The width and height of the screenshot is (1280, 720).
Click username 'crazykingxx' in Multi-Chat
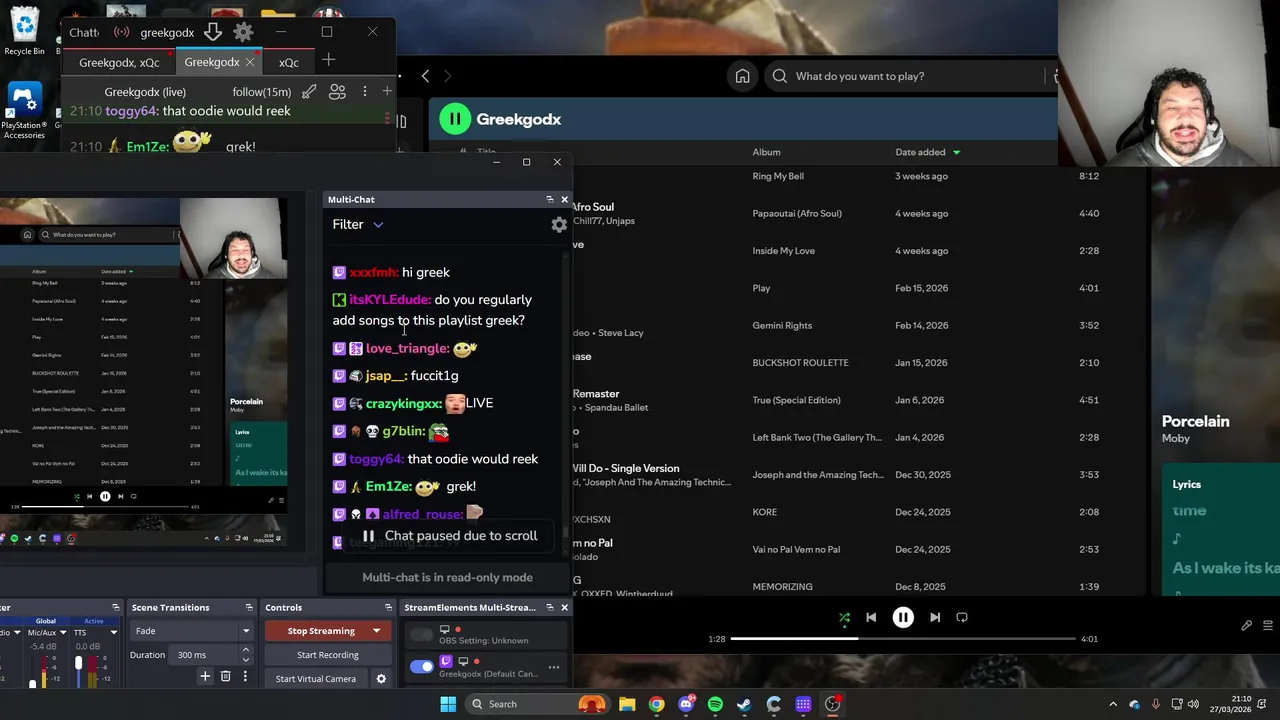404,403
